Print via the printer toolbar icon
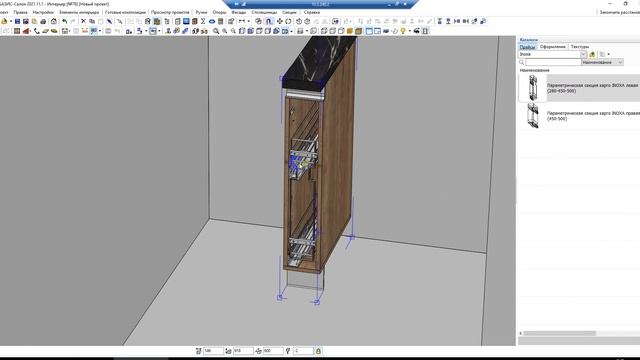Screen dimensions: 640x360 click(43, 21)
